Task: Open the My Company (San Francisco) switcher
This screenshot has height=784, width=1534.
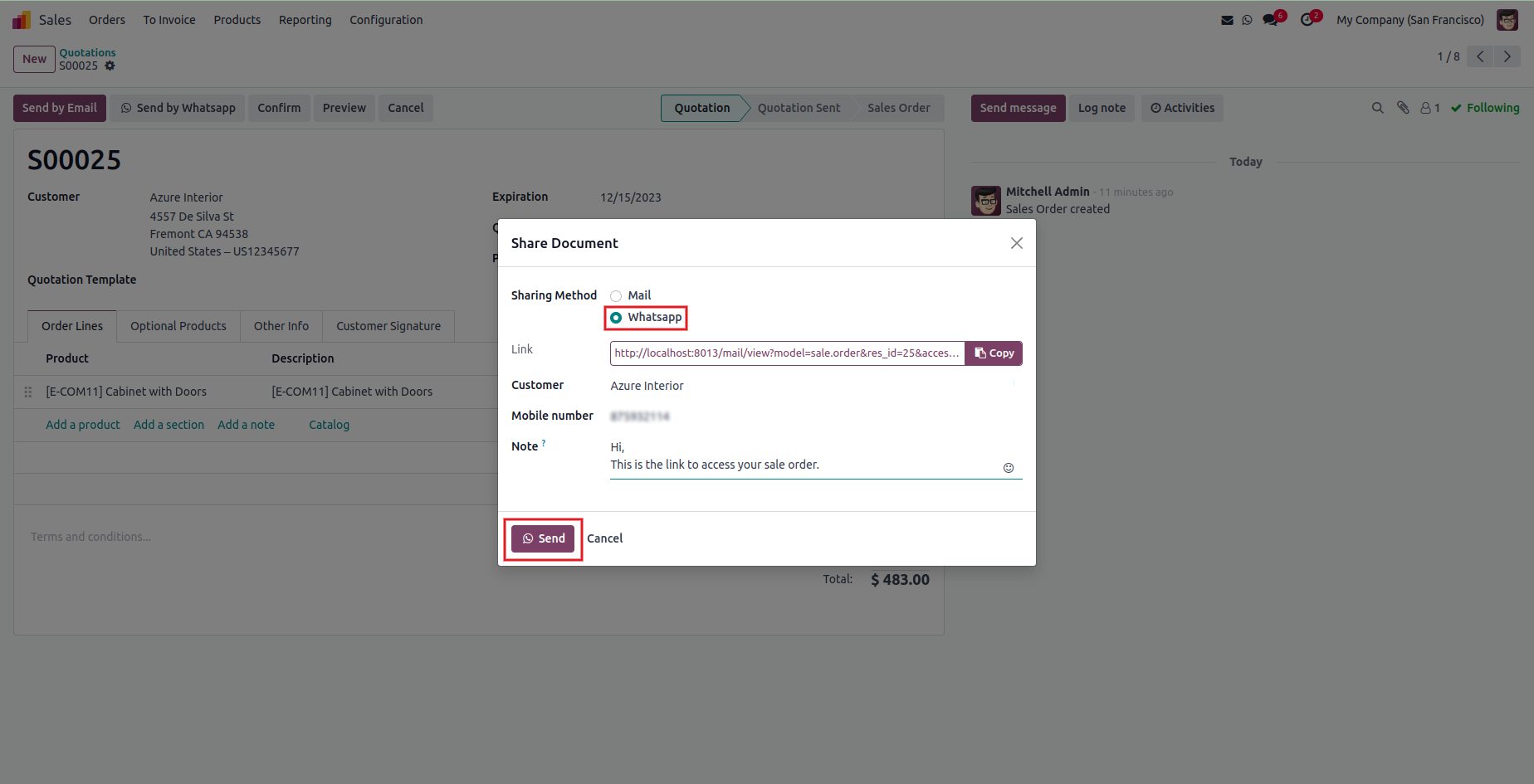Action: [1409, 20]
